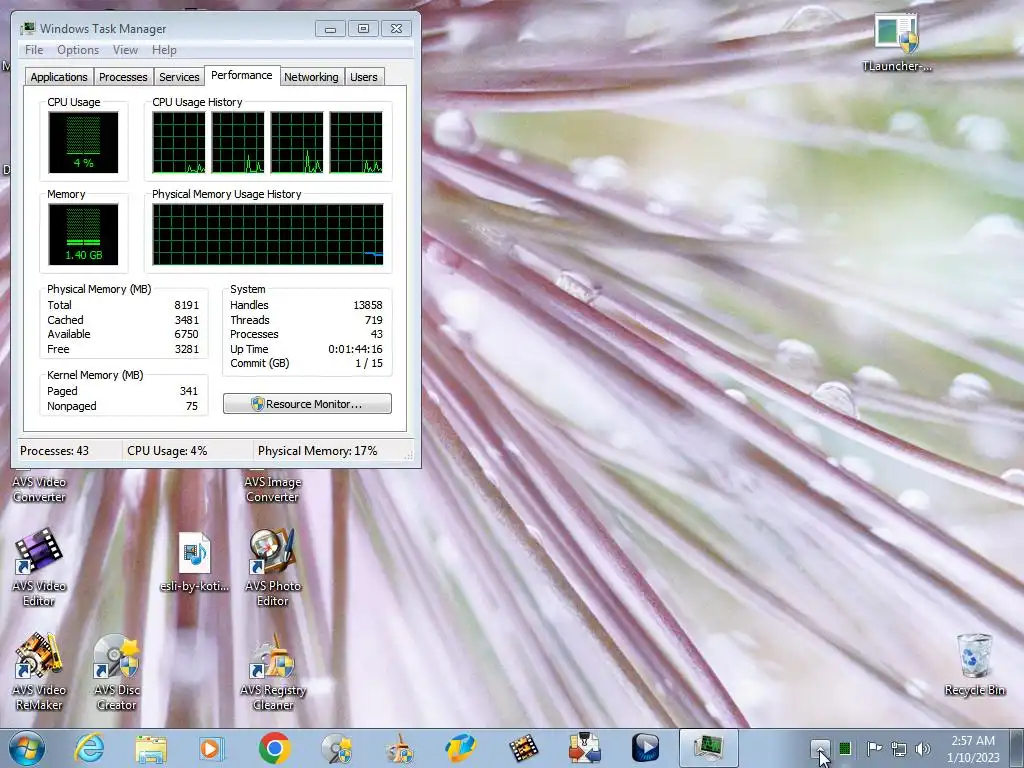Click the Resource Monitor button
1024x768 pixels.
pos(308,404)
